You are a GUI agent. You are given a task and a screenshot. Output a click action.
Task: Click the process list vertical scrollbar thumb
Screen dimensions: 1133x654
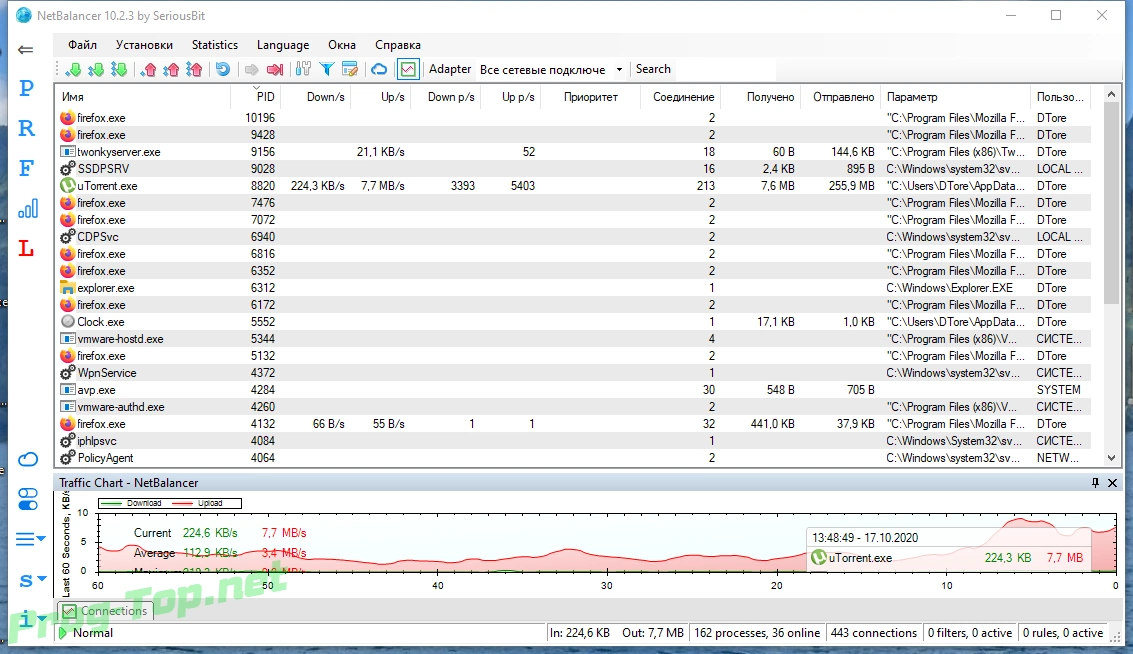pyautogui.click(x=1111, y=204)
